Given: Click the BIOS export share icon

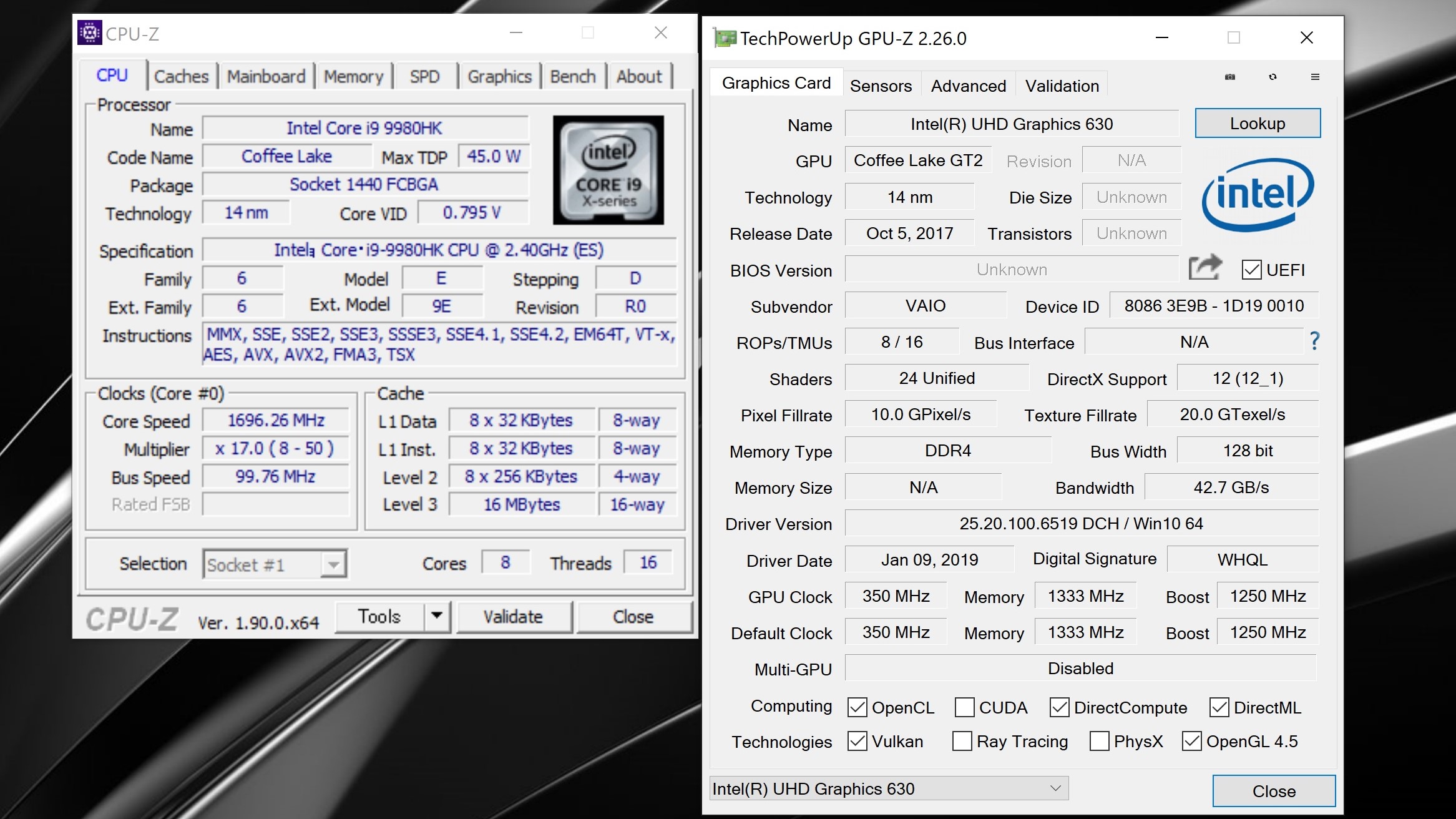Looking at the screenshot, I should [1204, 268].
